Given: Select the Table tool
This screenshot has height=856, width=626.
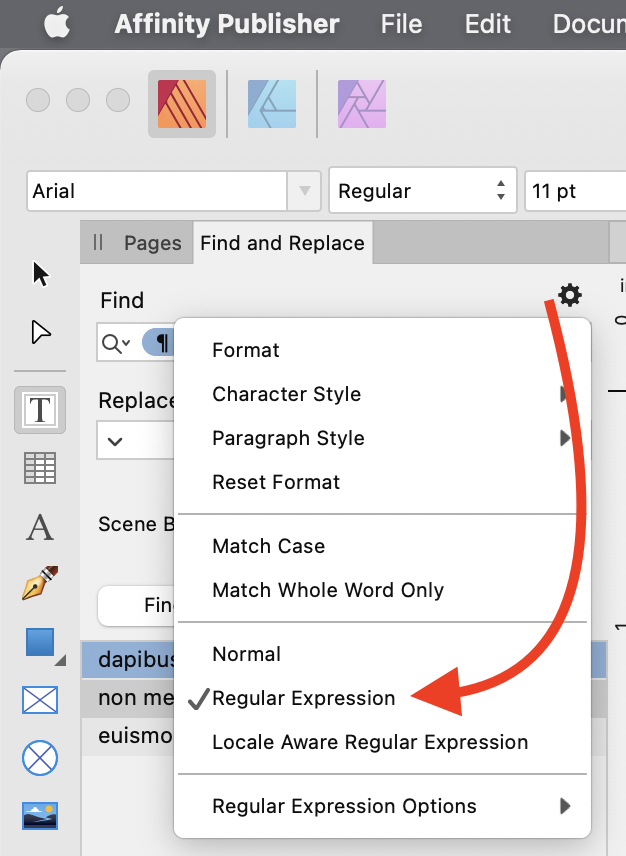Looking at the screenshot, I should click(40, 468).
